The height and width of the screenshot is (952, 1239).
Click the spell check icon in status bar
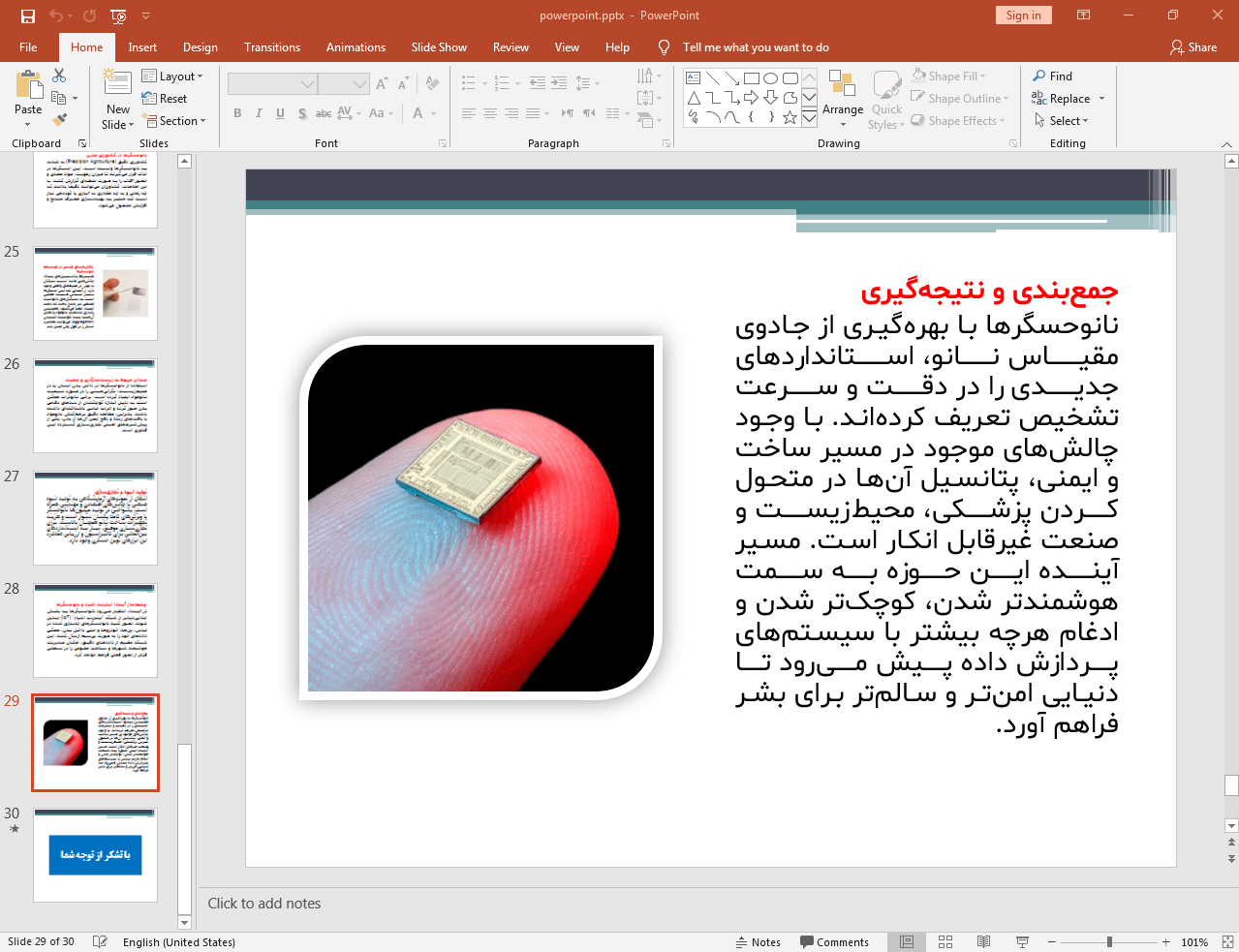click(x=100, y=941)
